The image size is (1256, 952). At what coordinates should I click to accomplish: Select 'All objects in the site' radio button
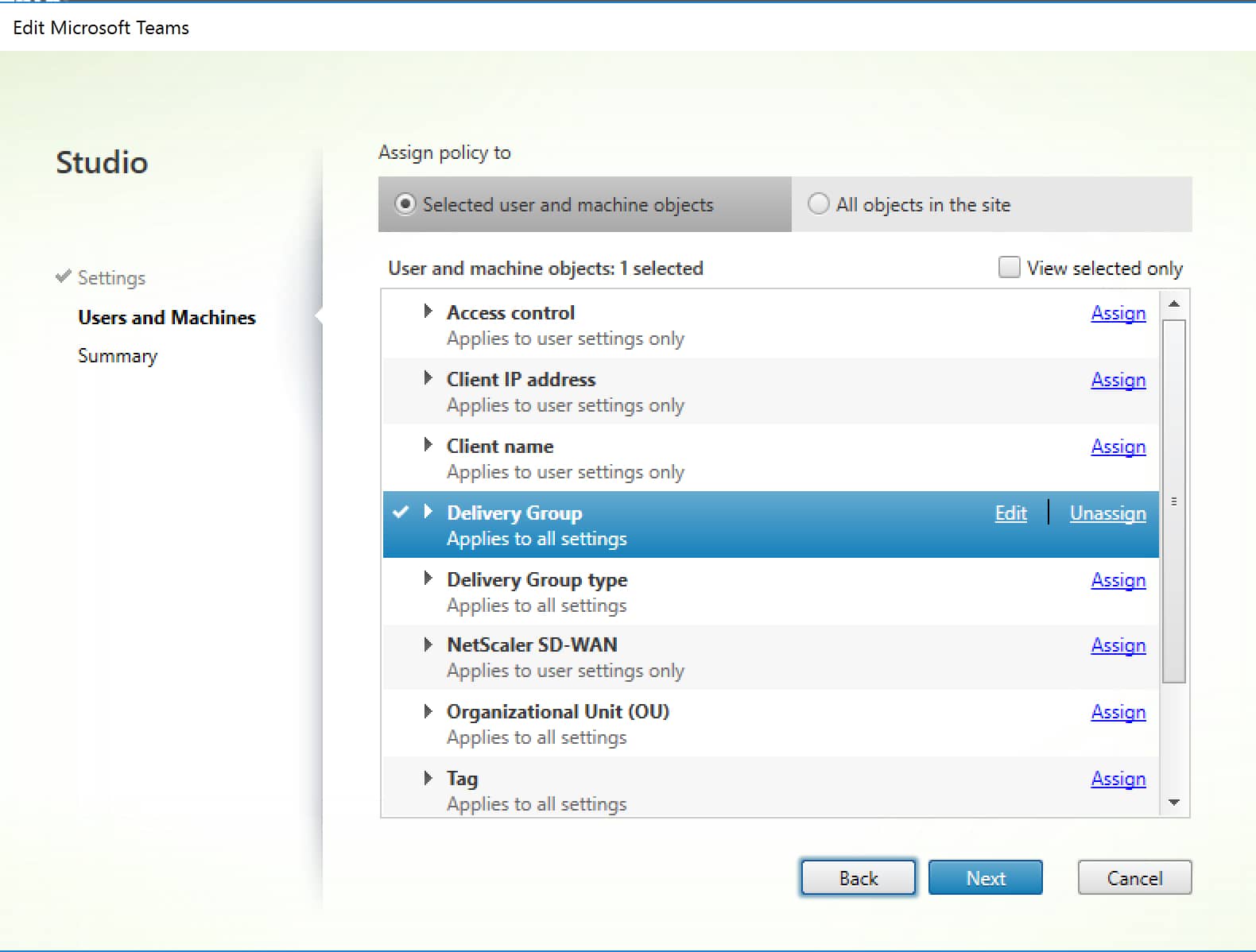(x=818, y=204)
